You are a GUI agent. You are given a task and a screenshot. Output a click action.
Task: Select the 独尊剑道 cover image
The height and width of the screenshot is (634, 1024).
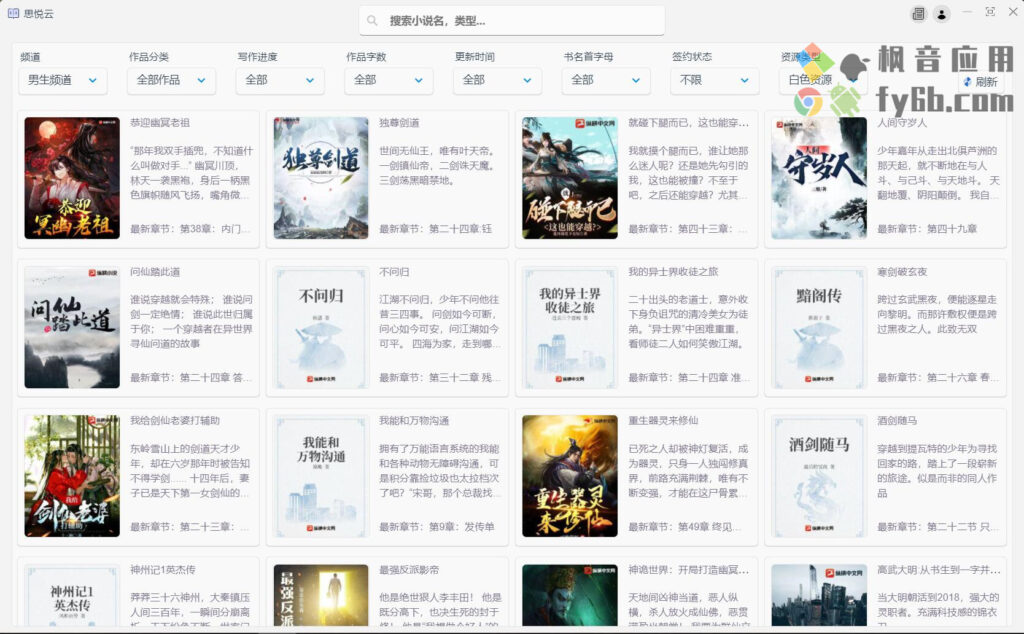[321, 178]
